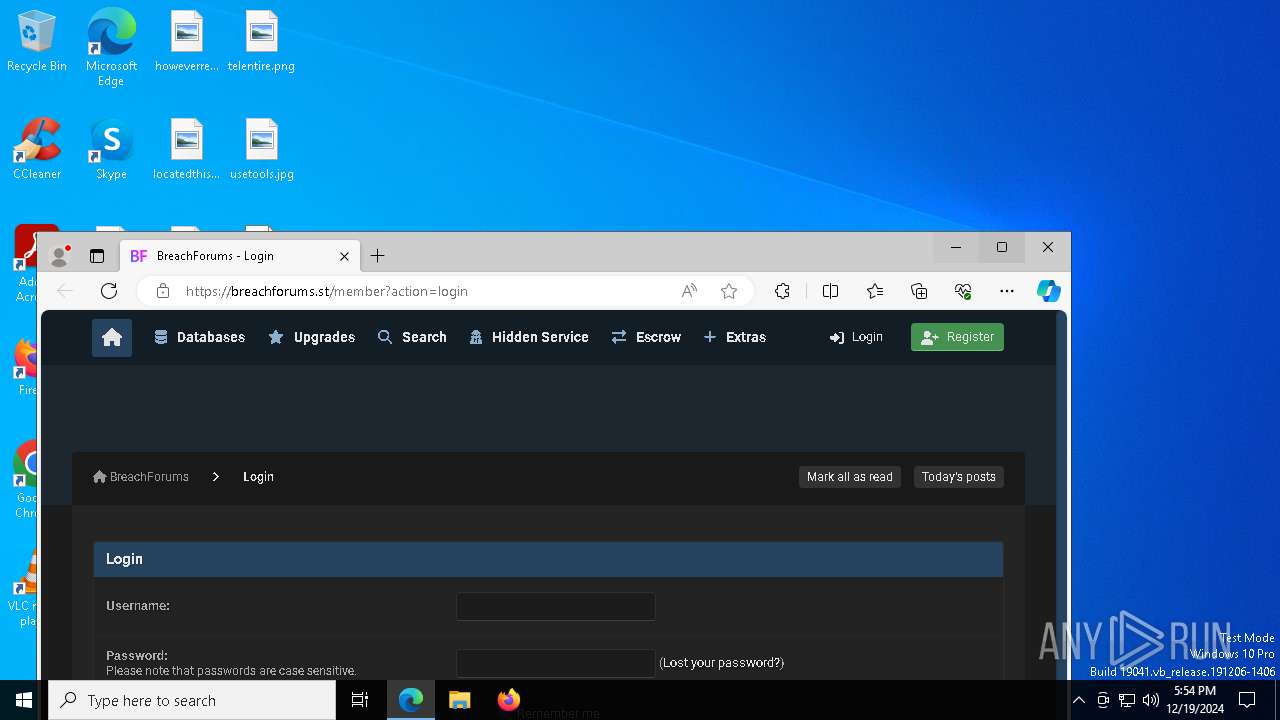Click the Edge profile avatar icon
Image resolution: width=1280 pixels, height=720 pixels.
pos(60,256)
